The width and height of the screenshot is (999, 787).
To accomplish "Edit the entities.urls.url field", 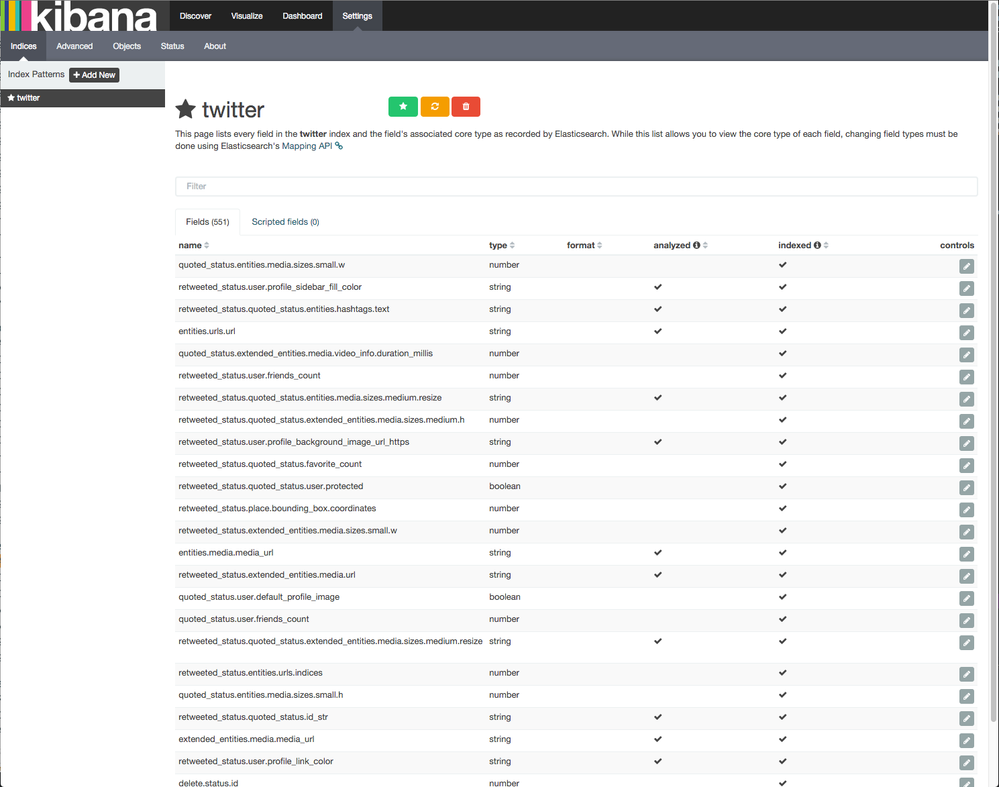I will [966, 332].
